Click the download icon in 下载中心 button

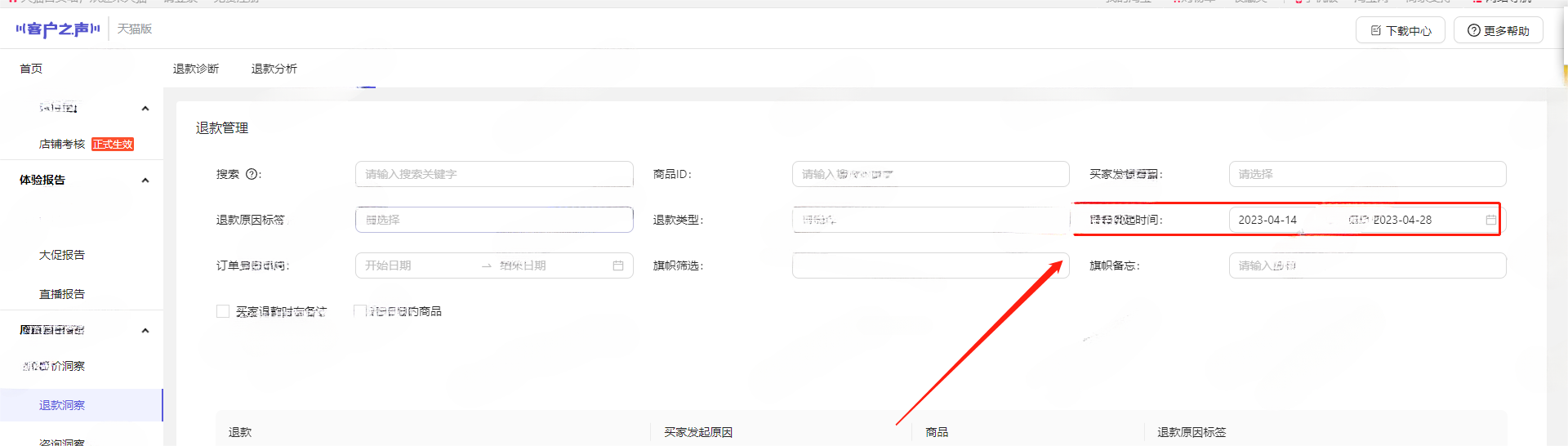[x=1376, y=30]
